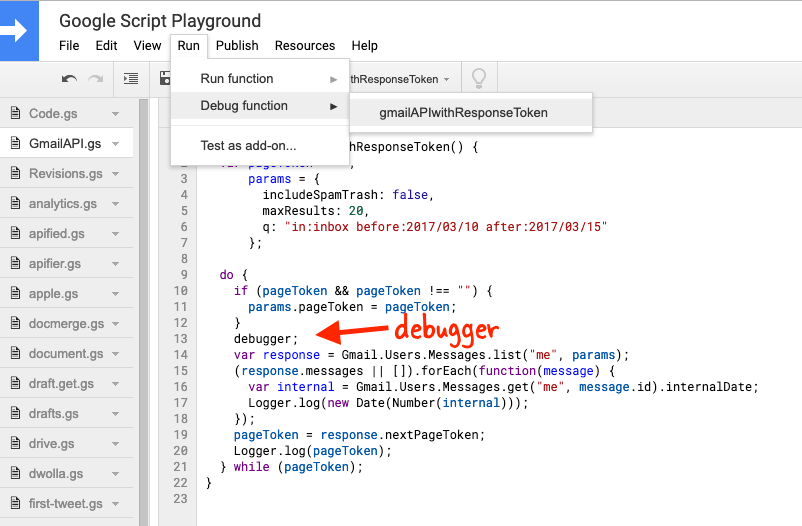The height and width of the screenshot is (526, 802).
Task: Click the file icon beside document.gs
Action: click(15, 354)
